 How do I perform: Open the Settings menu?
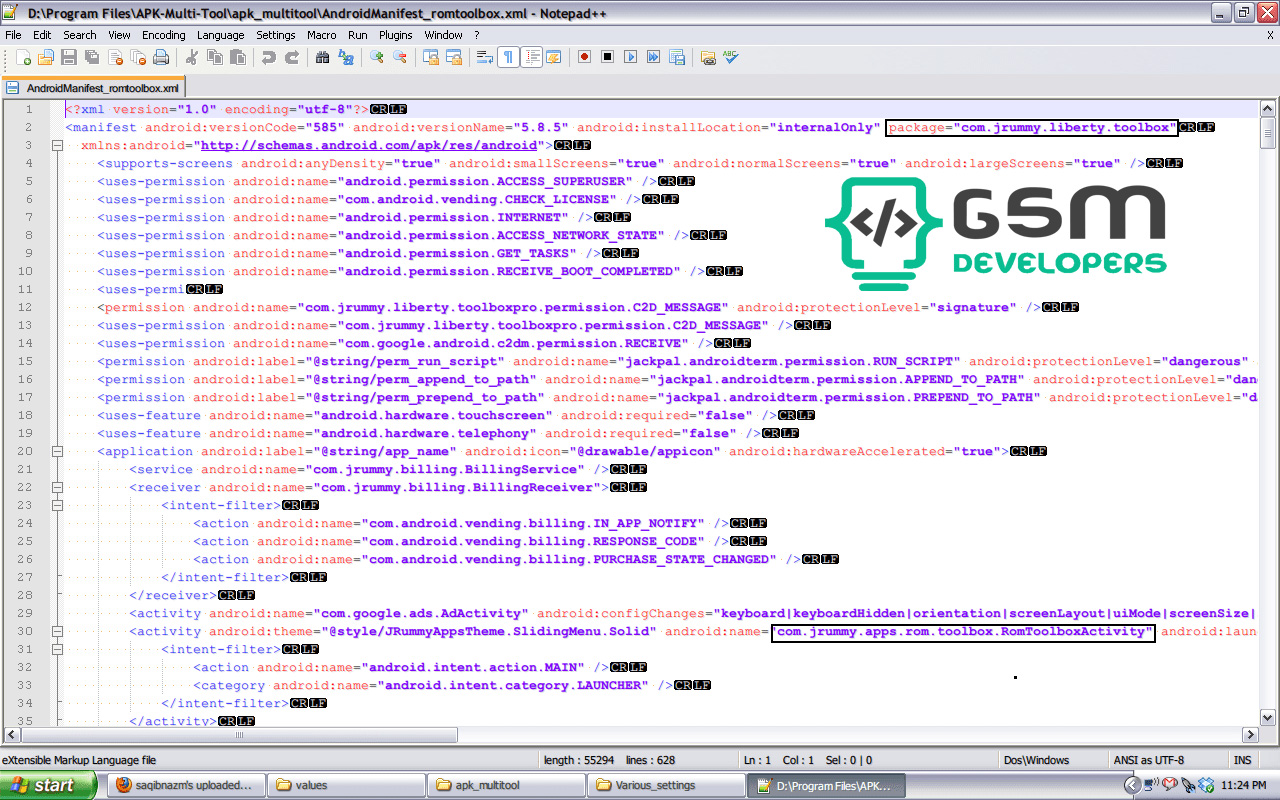pos(276,35)
